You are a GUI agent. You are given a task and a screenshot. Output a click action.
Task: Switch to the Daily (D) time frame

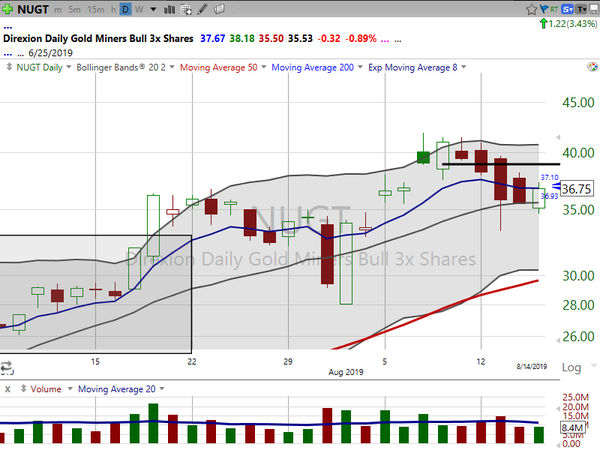pos(125,9)
